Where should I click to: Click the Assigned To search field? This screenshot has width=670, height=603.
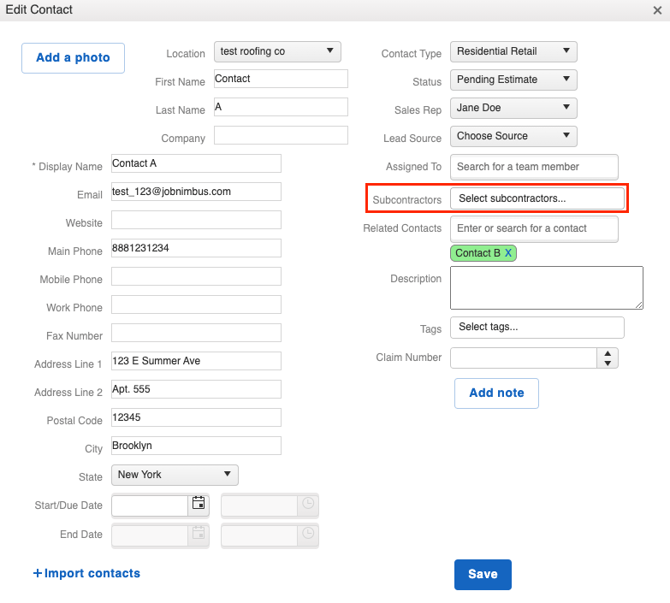(534, 167)
